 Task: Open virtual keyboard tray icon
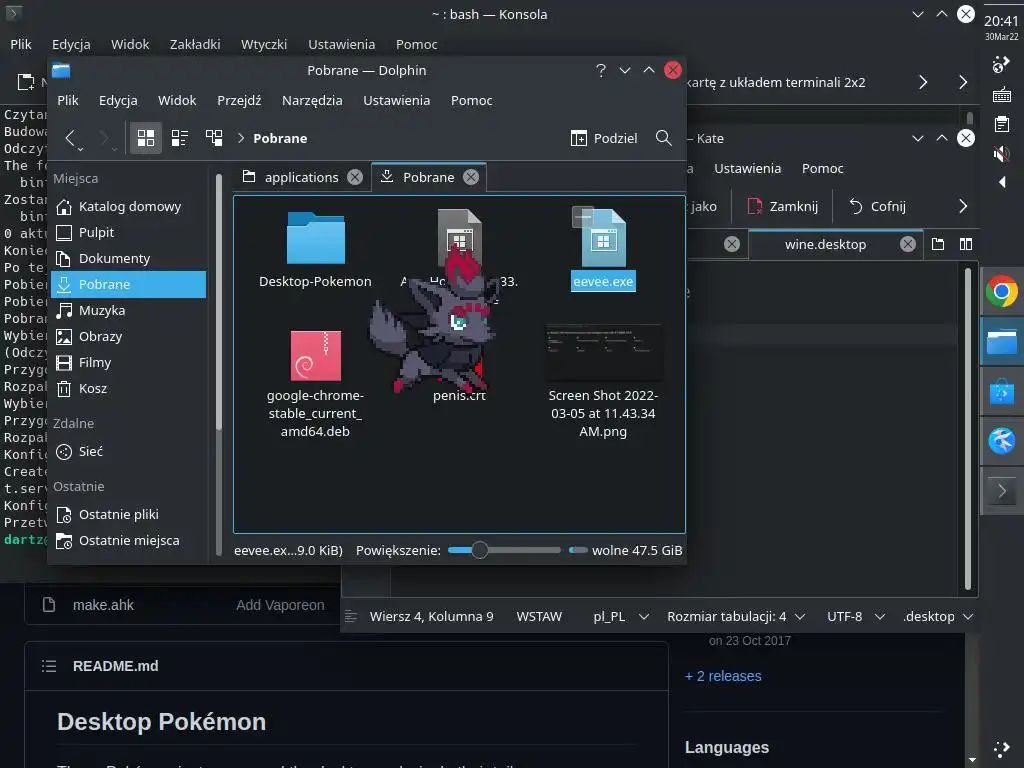1001,95
